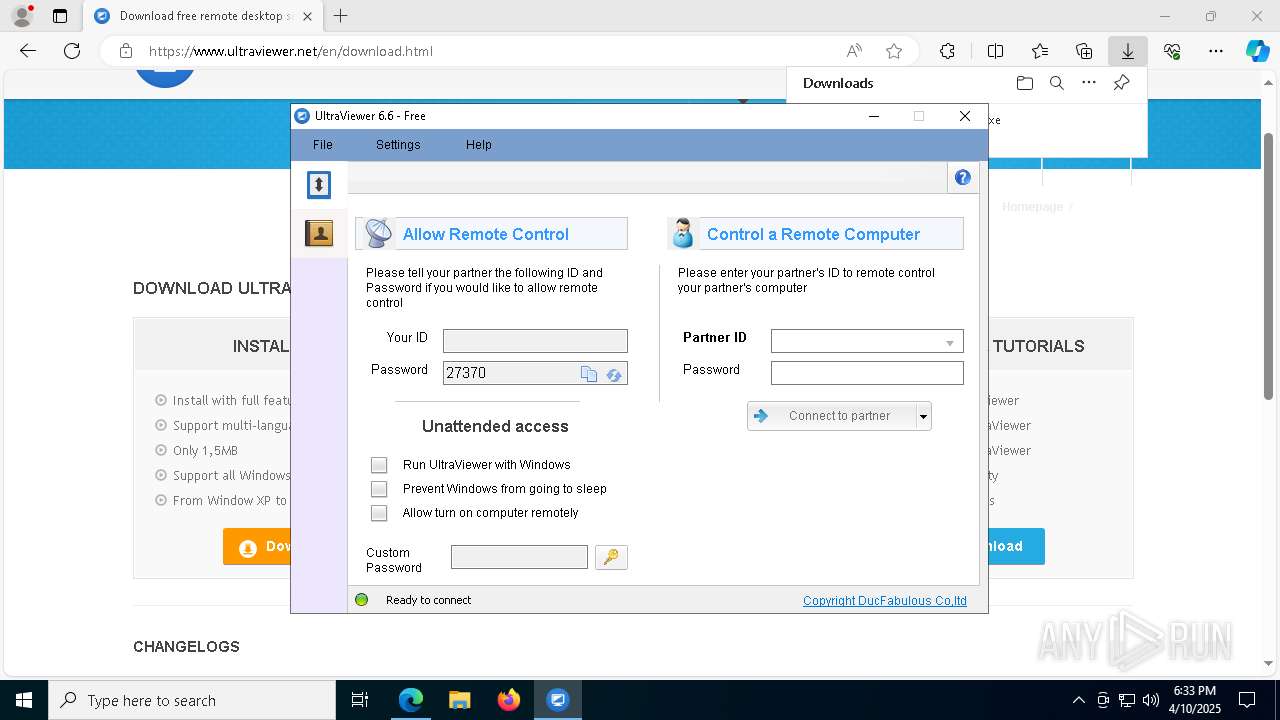This screenshot has height=720, width=1280.
Task: Pin the Downloads panel
Action: coord(1121,83)
